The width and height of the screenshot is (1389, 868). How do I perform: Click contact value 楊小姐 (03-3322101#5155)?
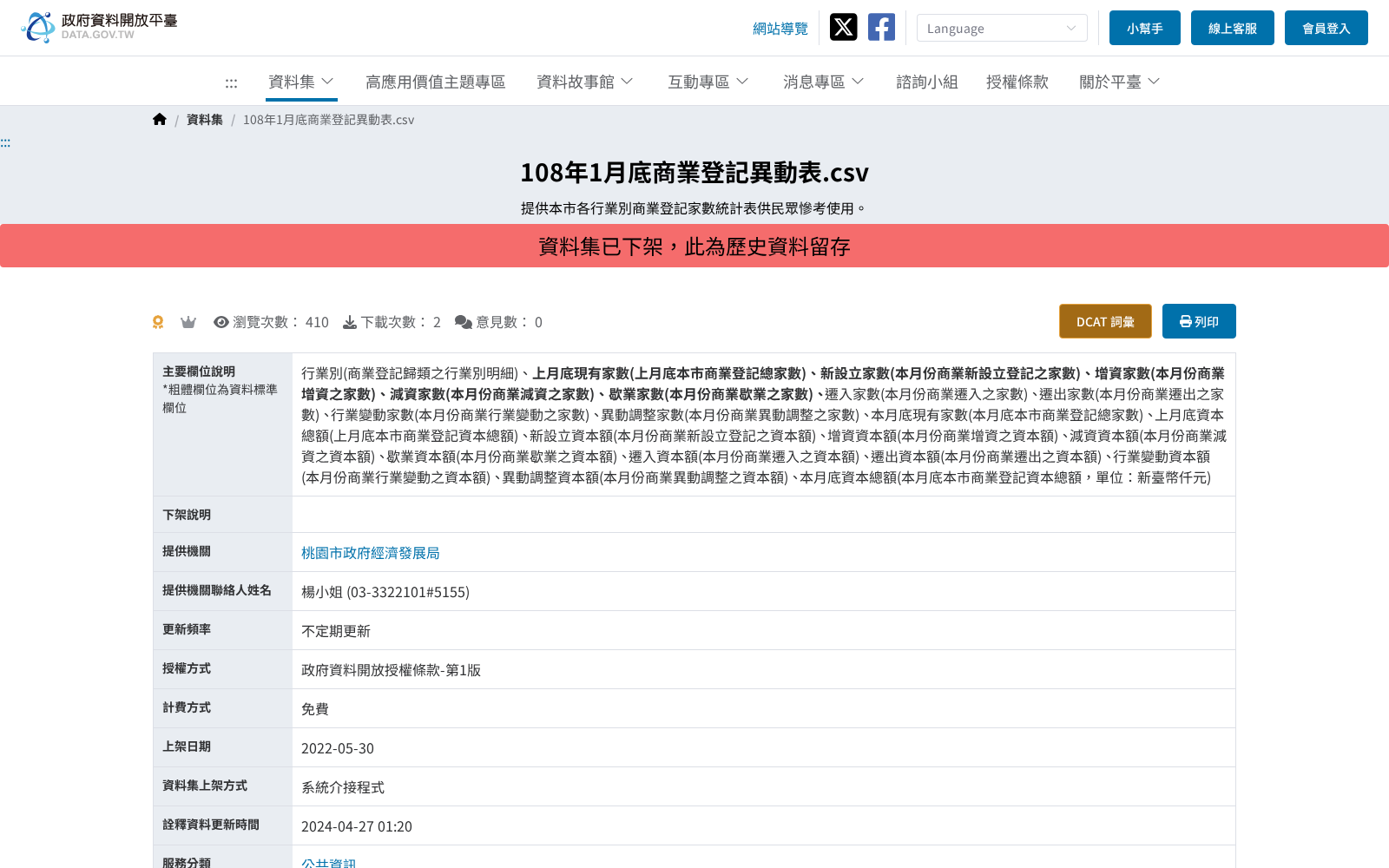pyautogui.click(x=385, y=592)
